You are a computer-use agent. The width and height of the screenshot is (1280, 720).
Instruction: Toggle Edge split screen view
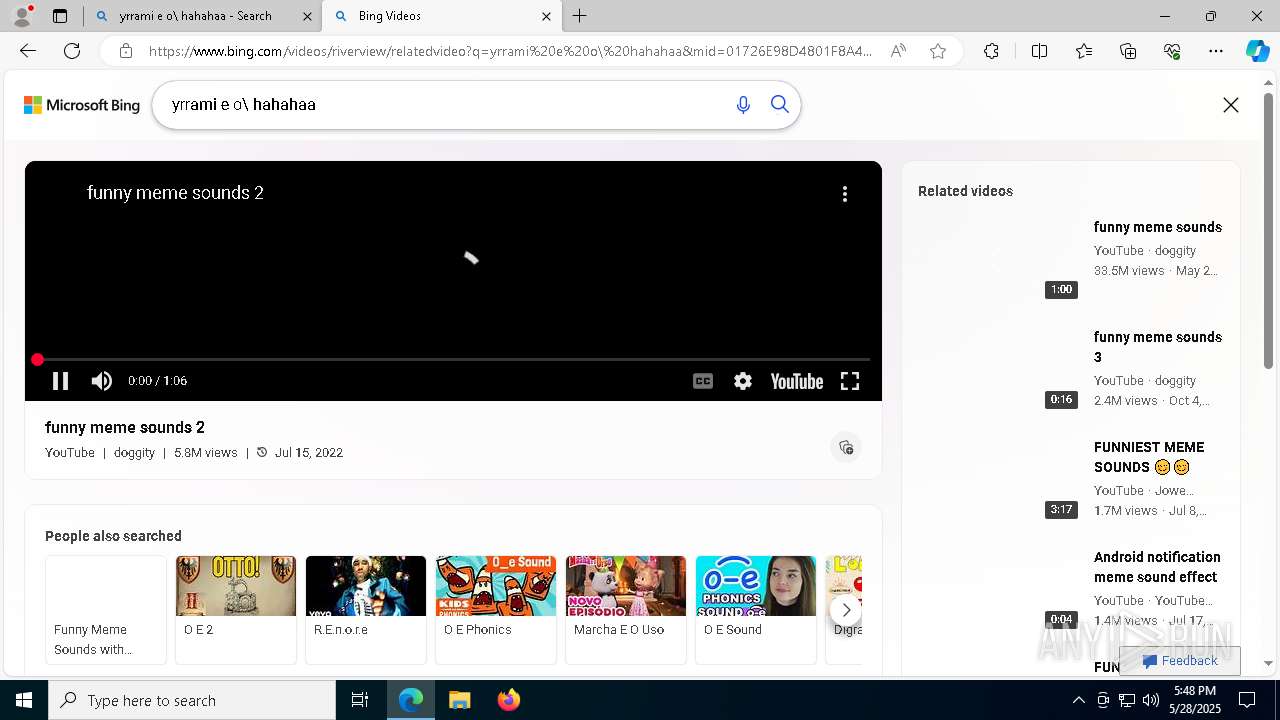point(1039,51)
